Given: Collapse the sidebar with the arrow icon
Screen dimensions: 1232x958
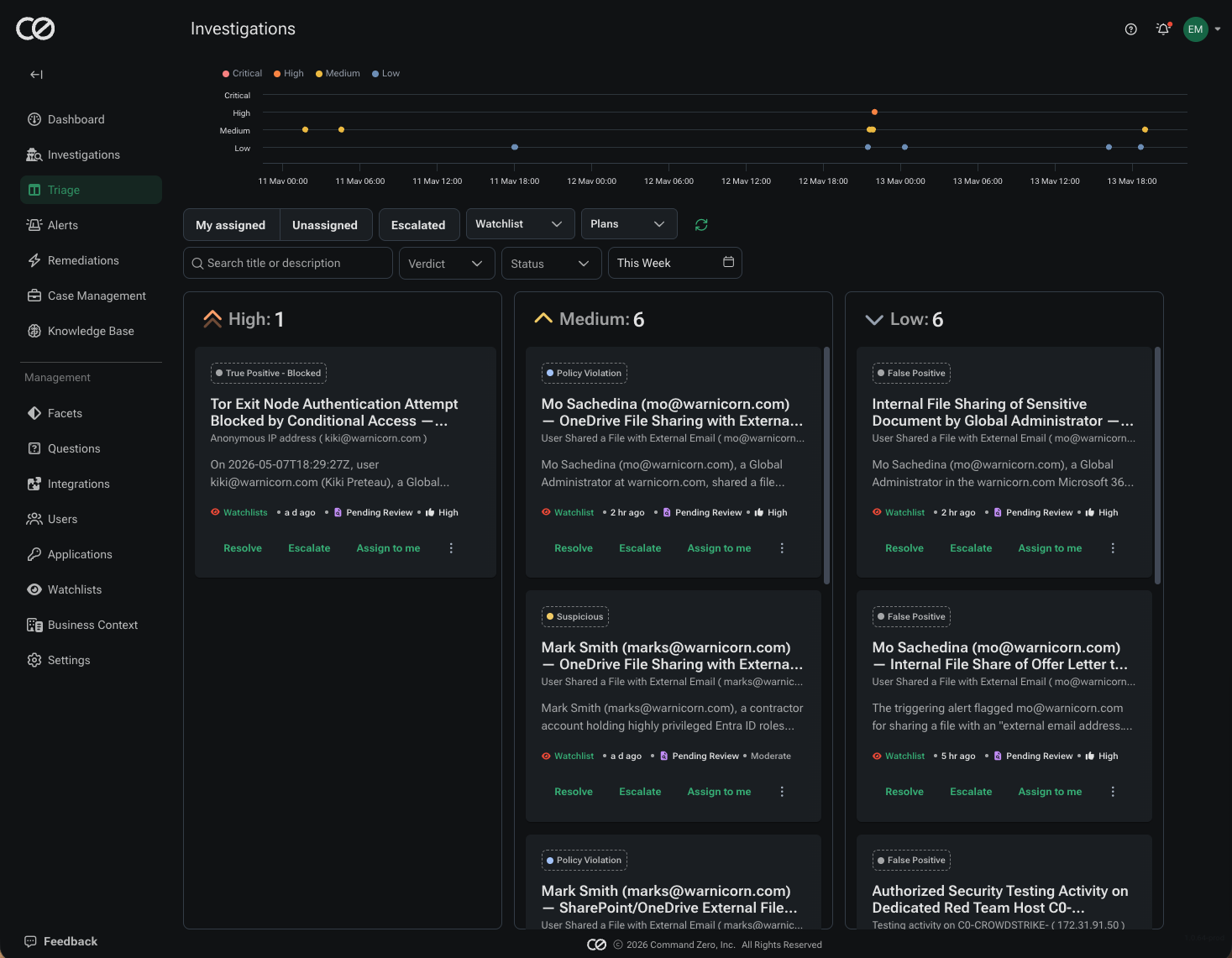Looking at the screenshot, I should tap(36, 75).
